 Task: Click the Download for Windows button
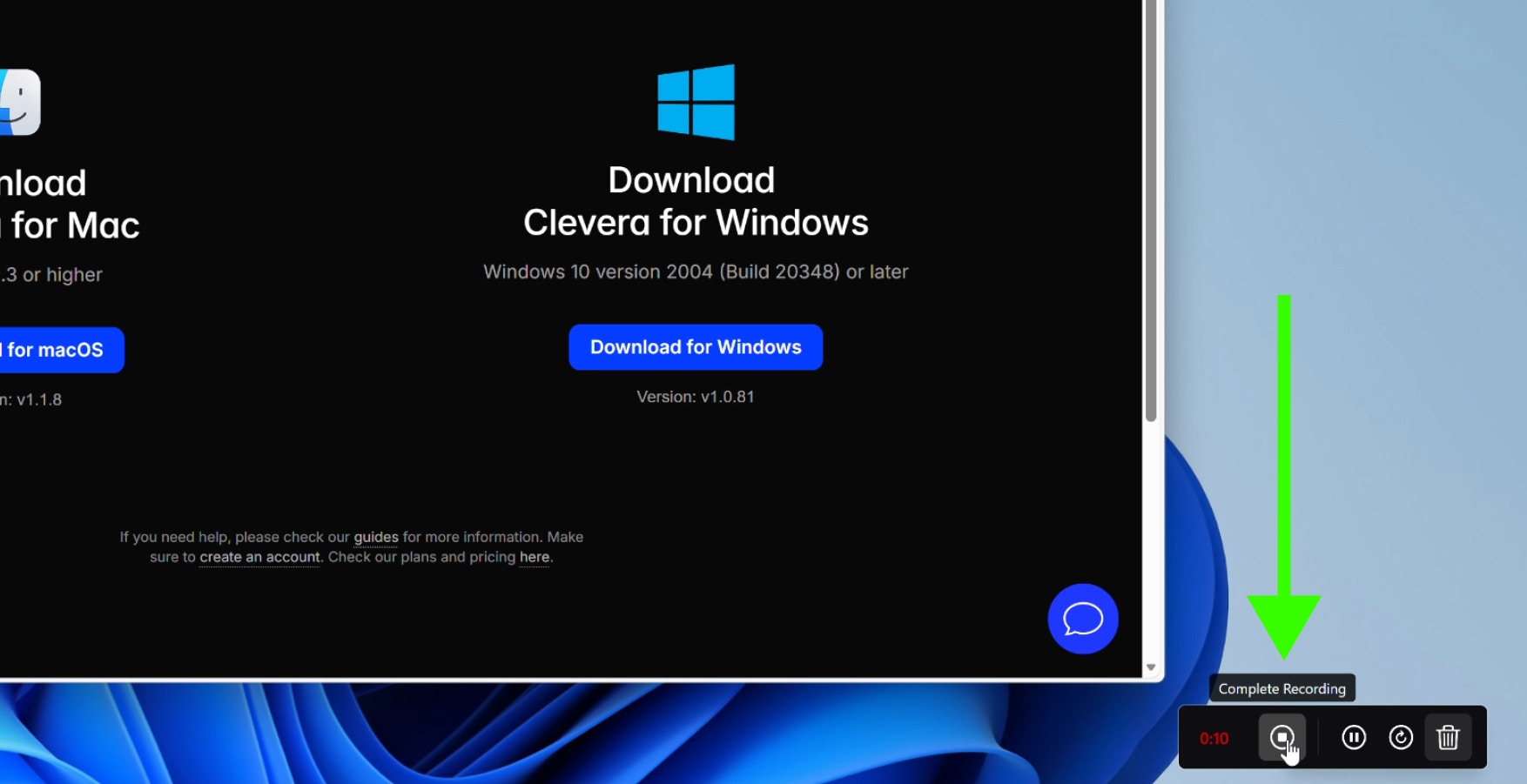click(696, 347)
